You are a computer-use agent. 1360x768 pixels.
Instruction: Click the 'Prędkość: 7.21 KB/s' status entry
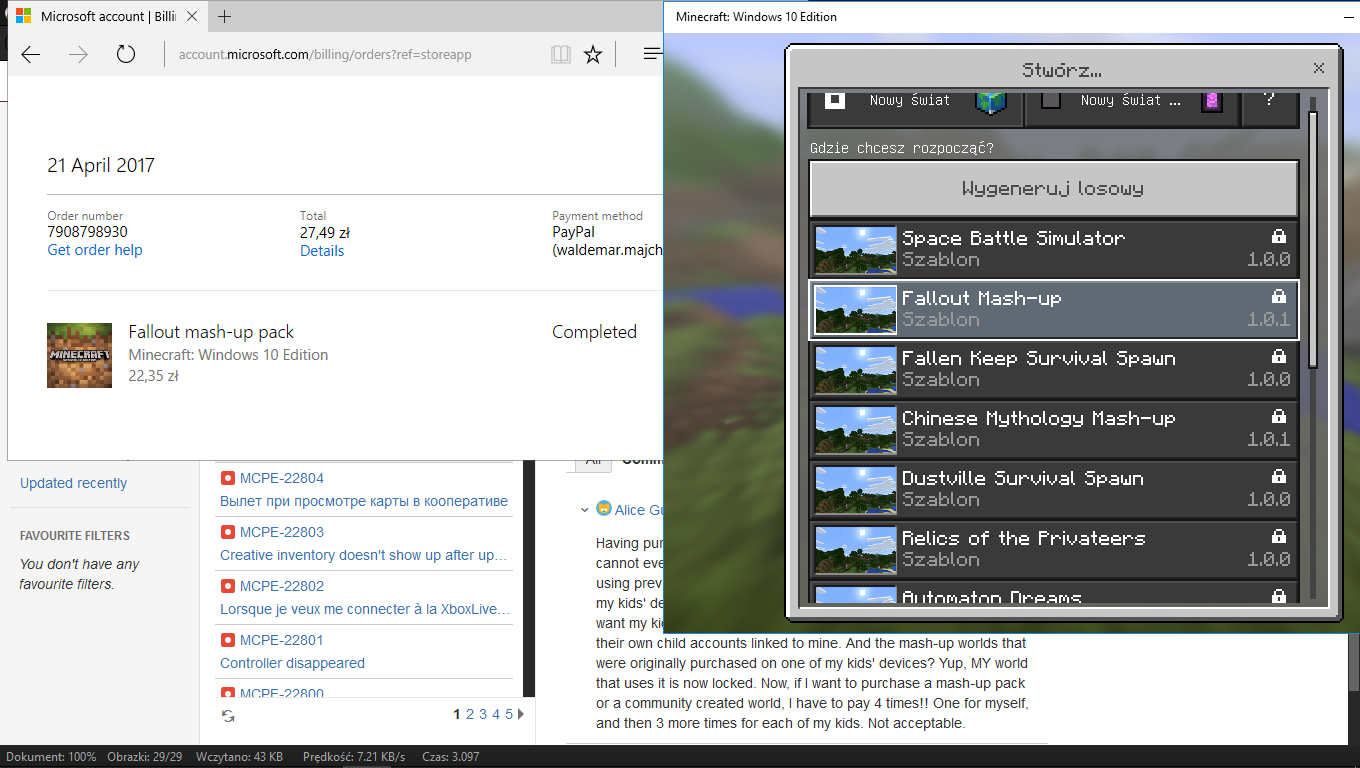(354, 757)
